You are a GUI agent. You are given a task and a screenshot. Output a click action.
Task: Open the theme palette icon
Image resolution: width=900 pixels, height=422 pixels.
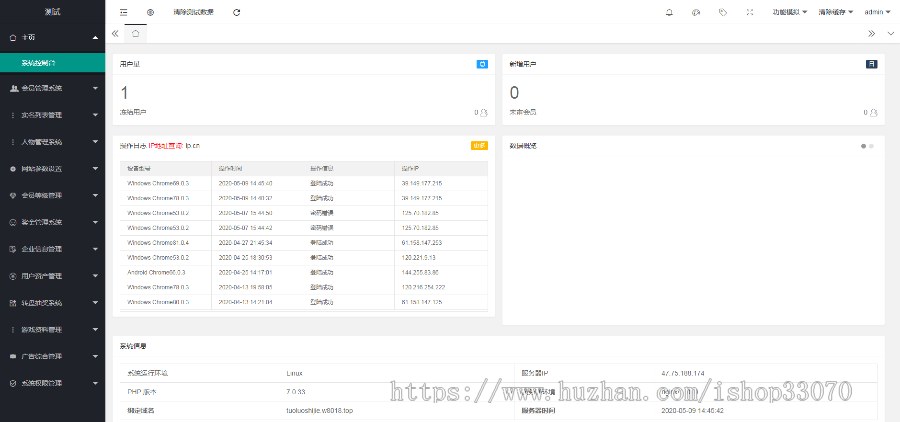coord(696,12)
